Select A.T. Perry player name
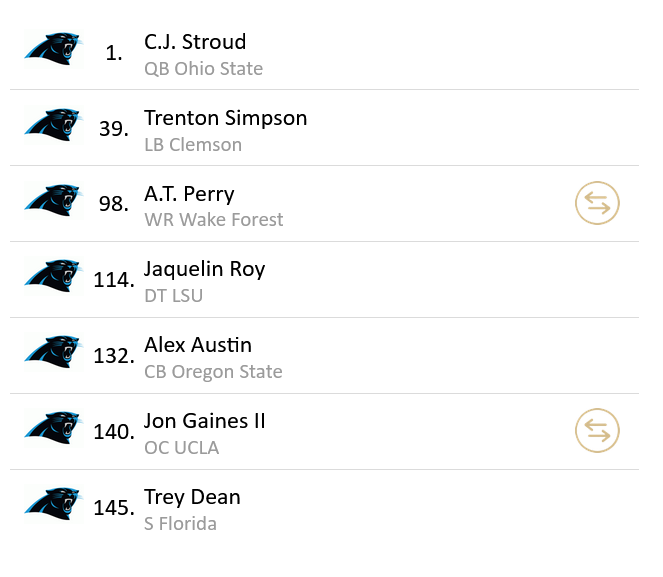This screenshot has height=577, width=663. (x=189, y=194)
